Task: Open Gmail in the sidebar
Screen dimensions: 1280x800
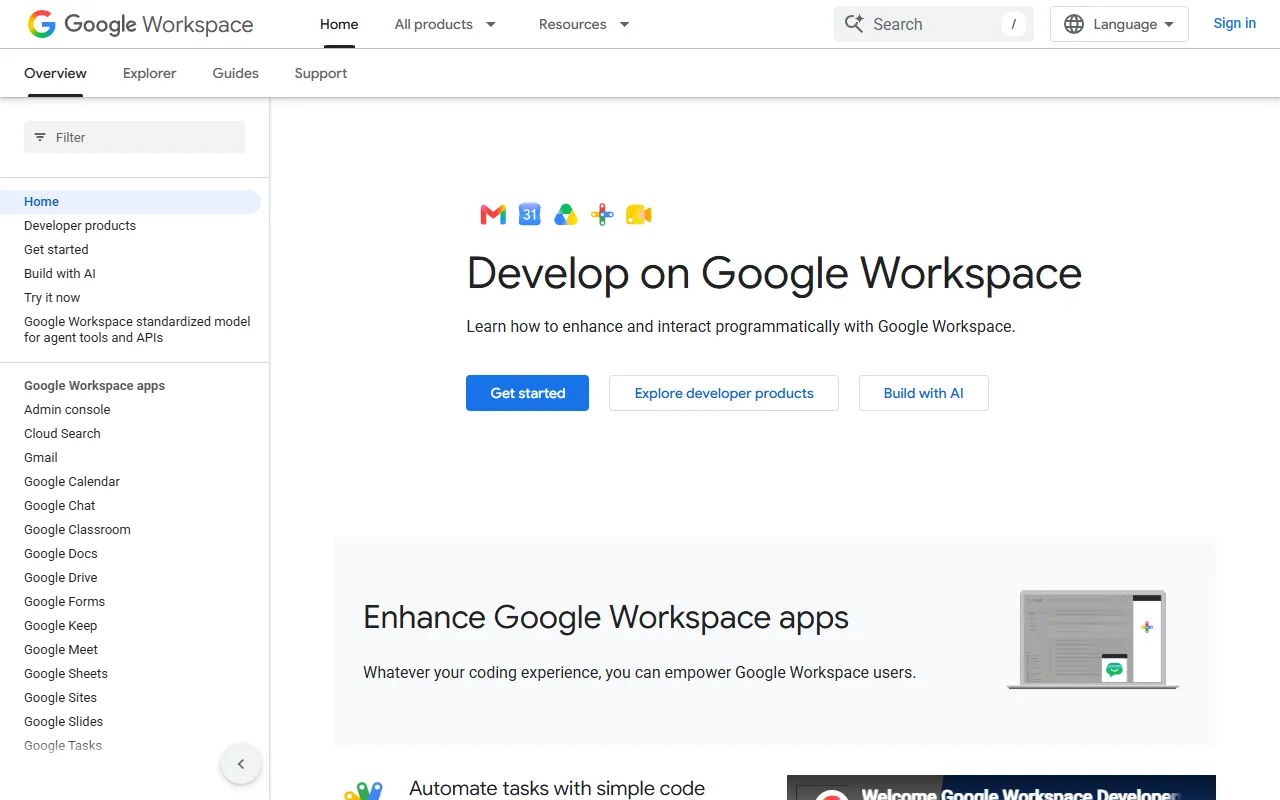Action: [41, 458]
